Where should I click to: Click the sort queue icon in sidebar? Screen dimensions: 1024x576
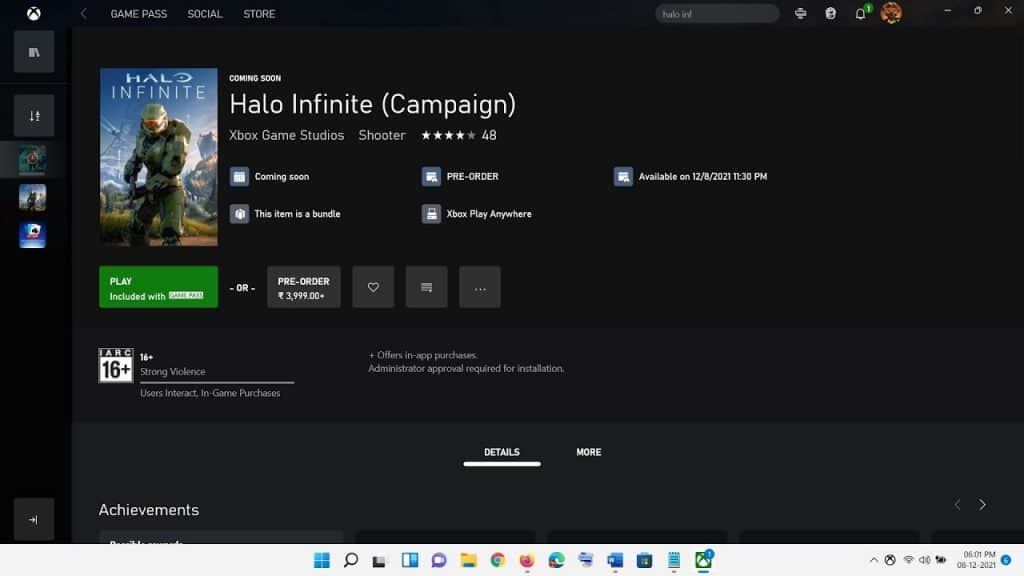click(x=34, y=116)
